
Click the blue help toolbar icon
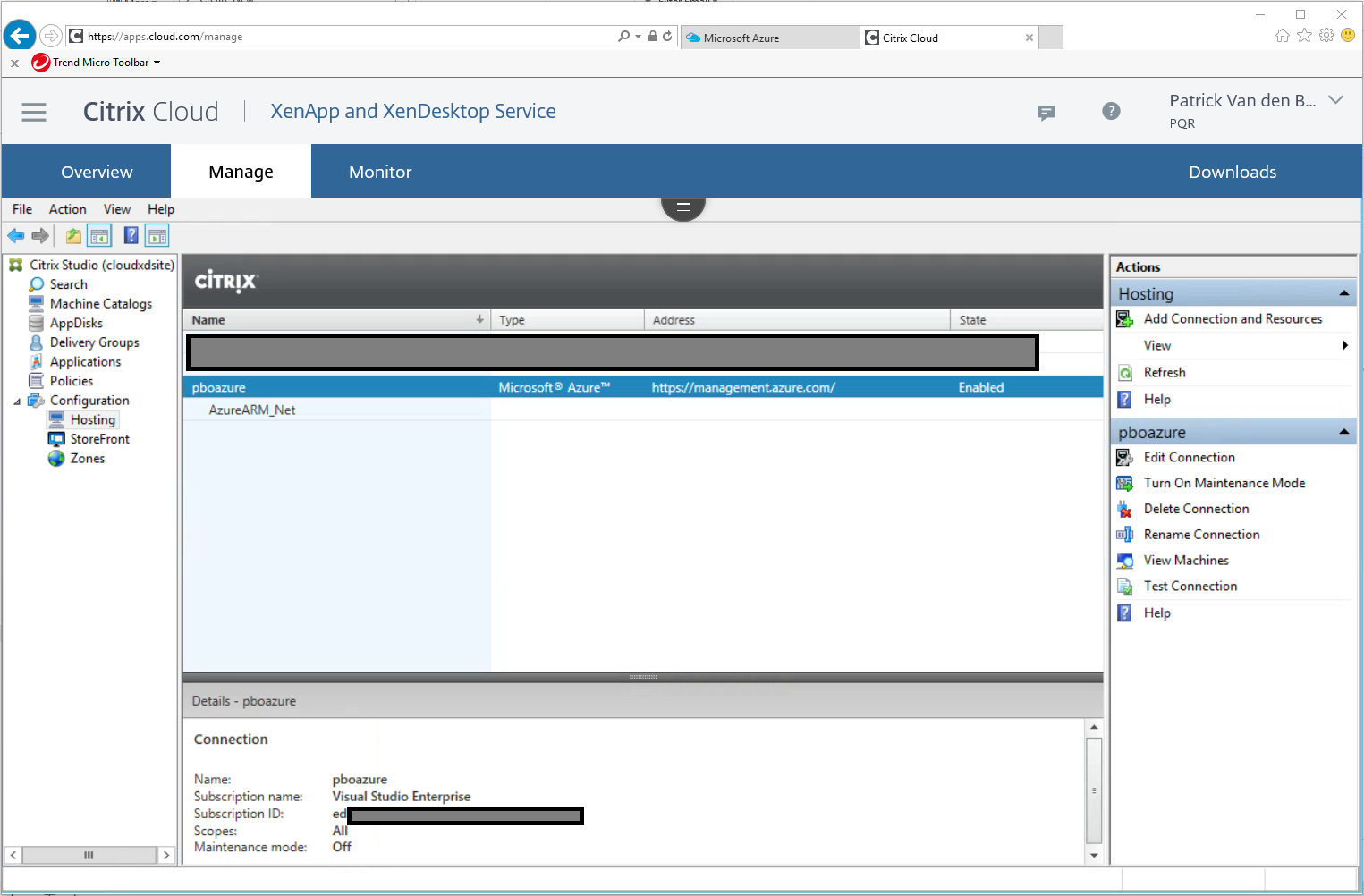131,236
